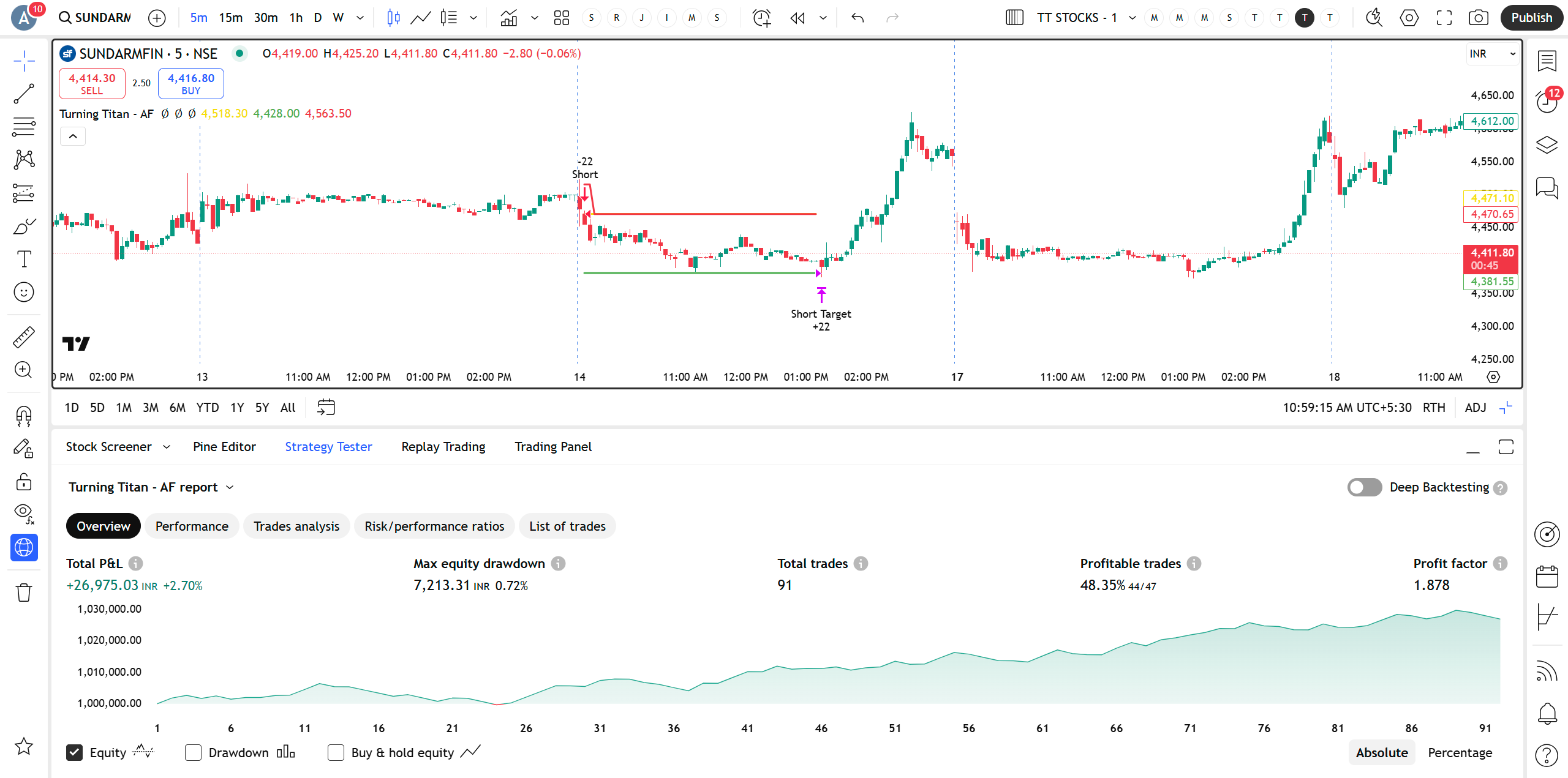Open the List of trades tab
Image resolution: width=1568 pixels, height=778 pixels.
[x=567, y=526]
